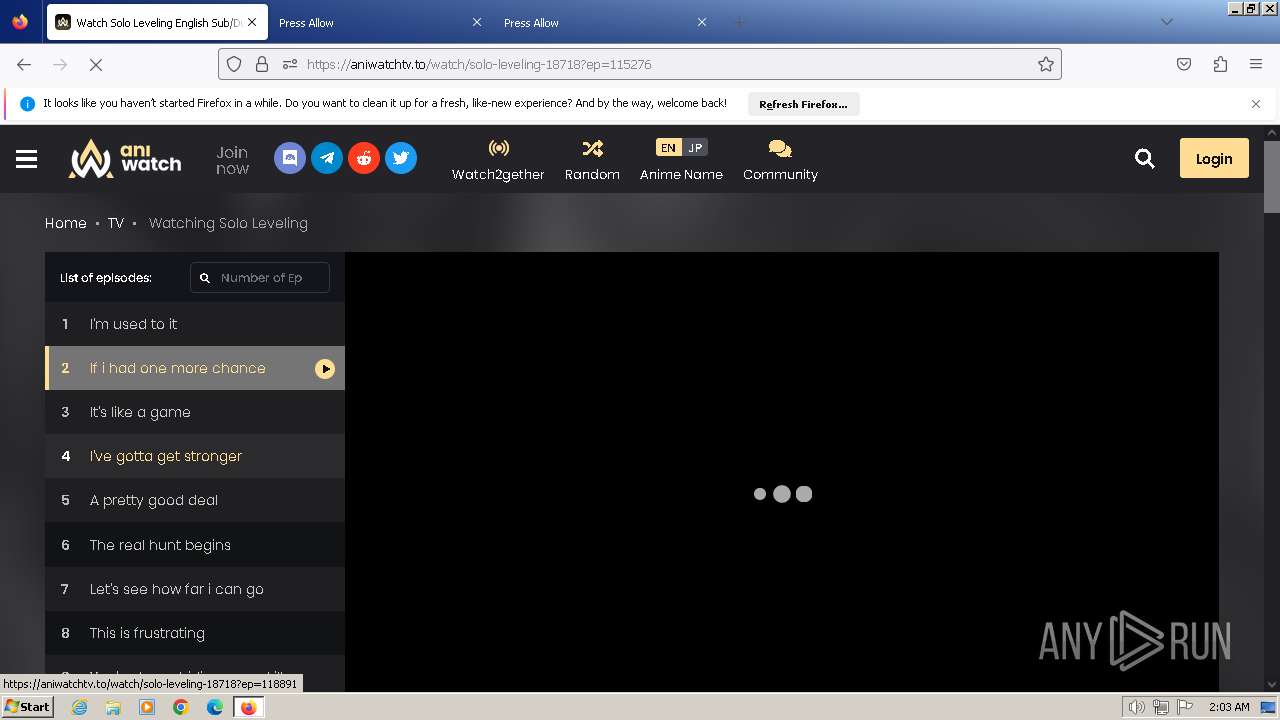Click the page vertical scrollbar thumb
This screenshot has height=720, width=1280.
coord(1272,177)
